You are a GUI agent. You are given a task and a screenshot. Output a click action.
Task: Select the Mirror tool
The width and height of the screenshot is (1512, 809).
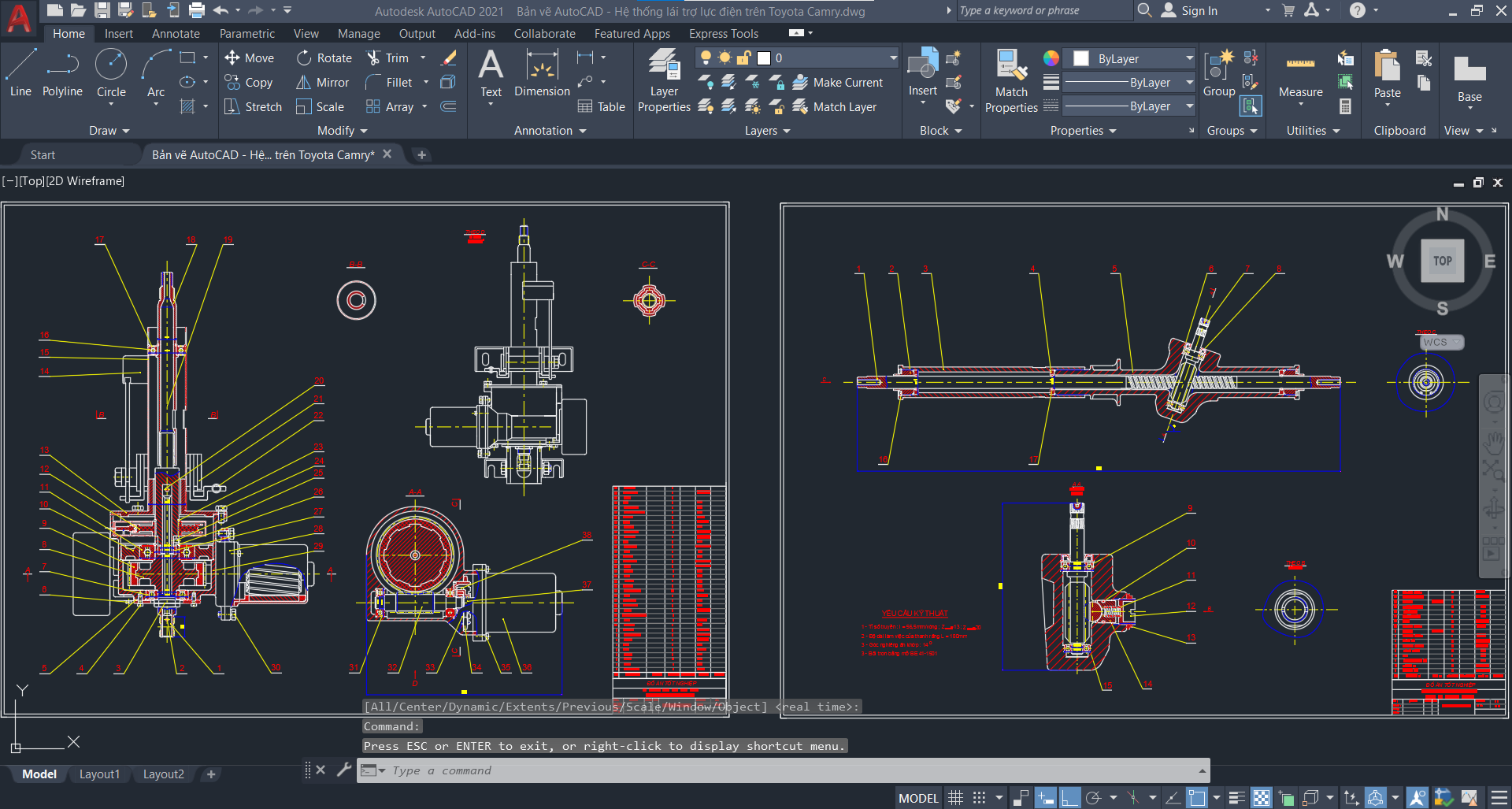(323, 82)
